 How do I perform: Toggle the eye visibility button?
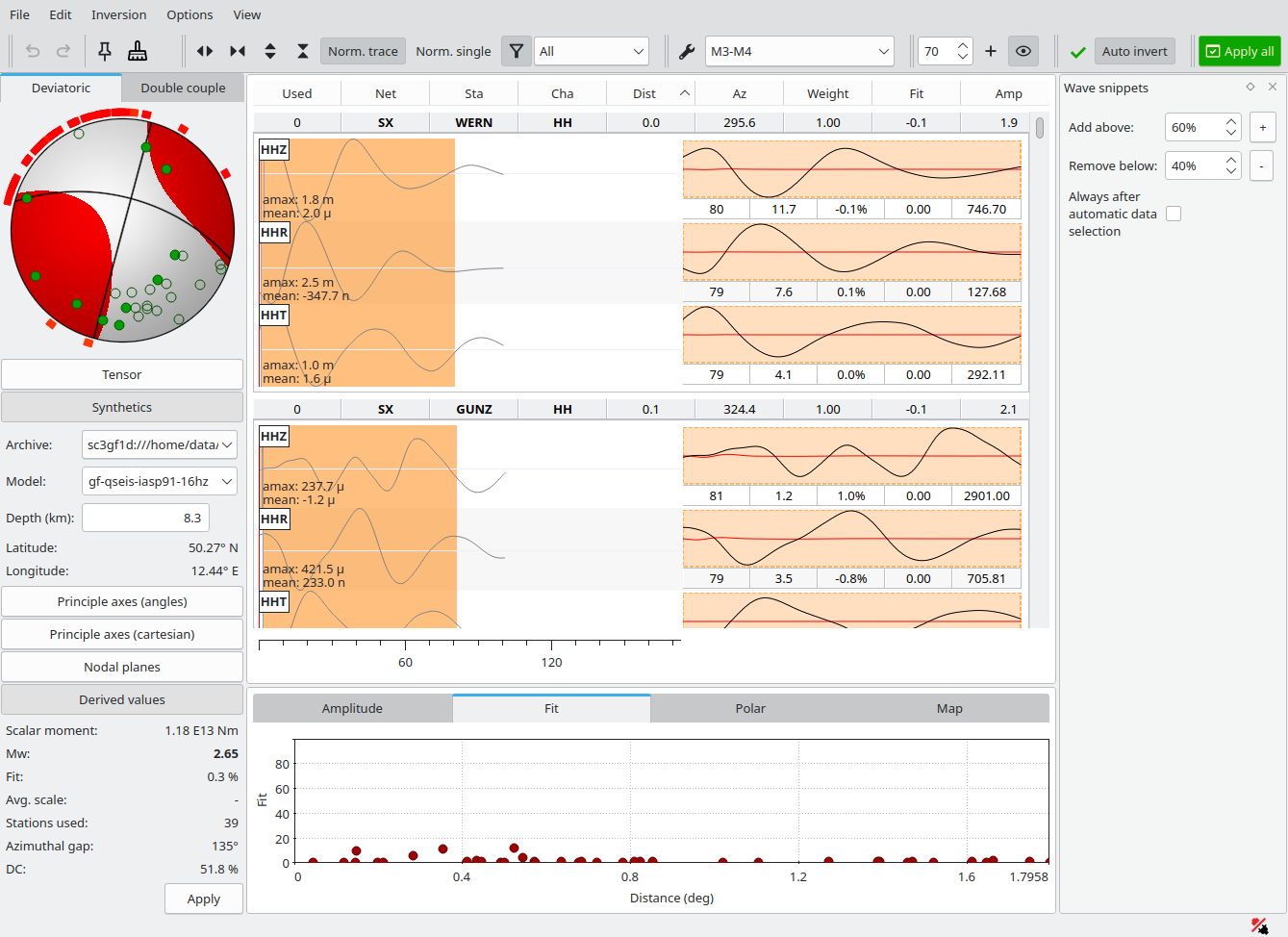(x=1023, y=51)
